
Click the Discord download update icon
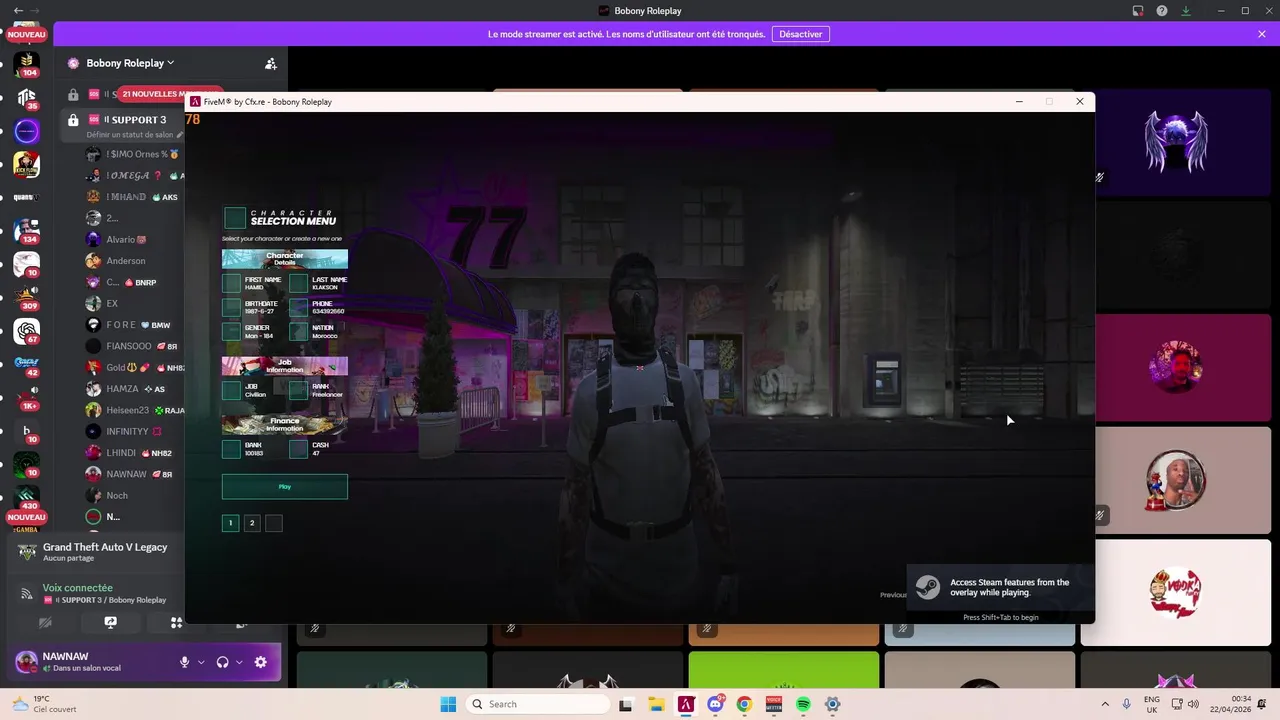(1186, 11)
